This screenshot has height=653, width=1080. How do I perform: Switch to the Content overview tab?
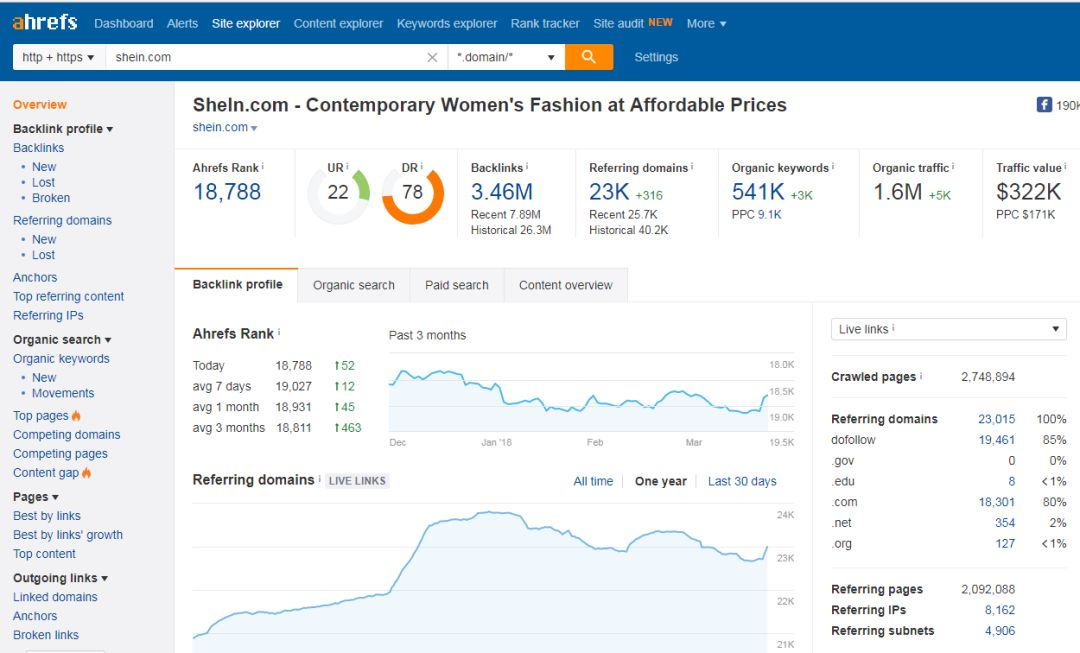click(565, 285)
